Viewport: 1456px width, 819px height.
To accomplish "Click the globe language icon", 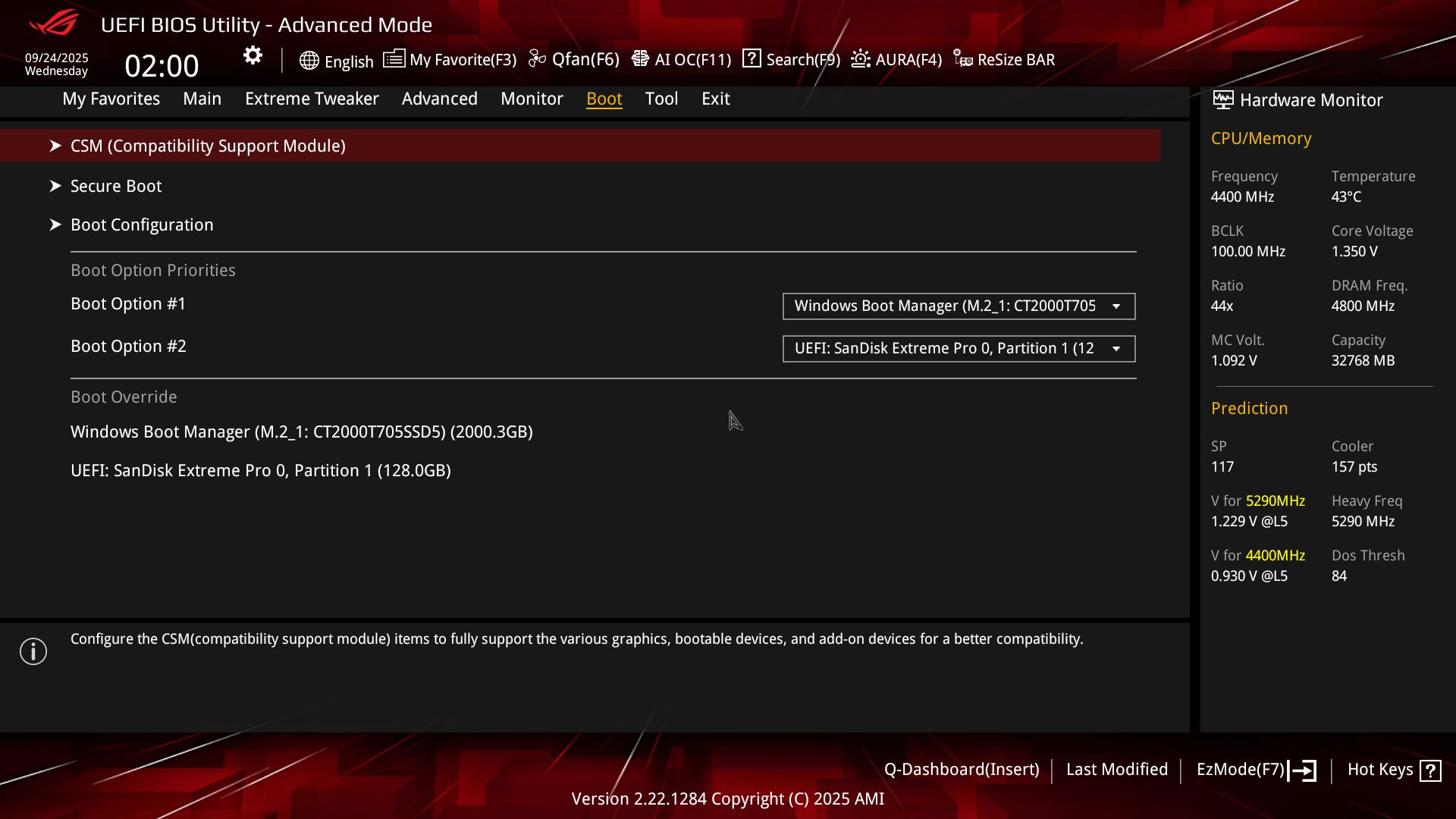I will [x=309, y=61].
